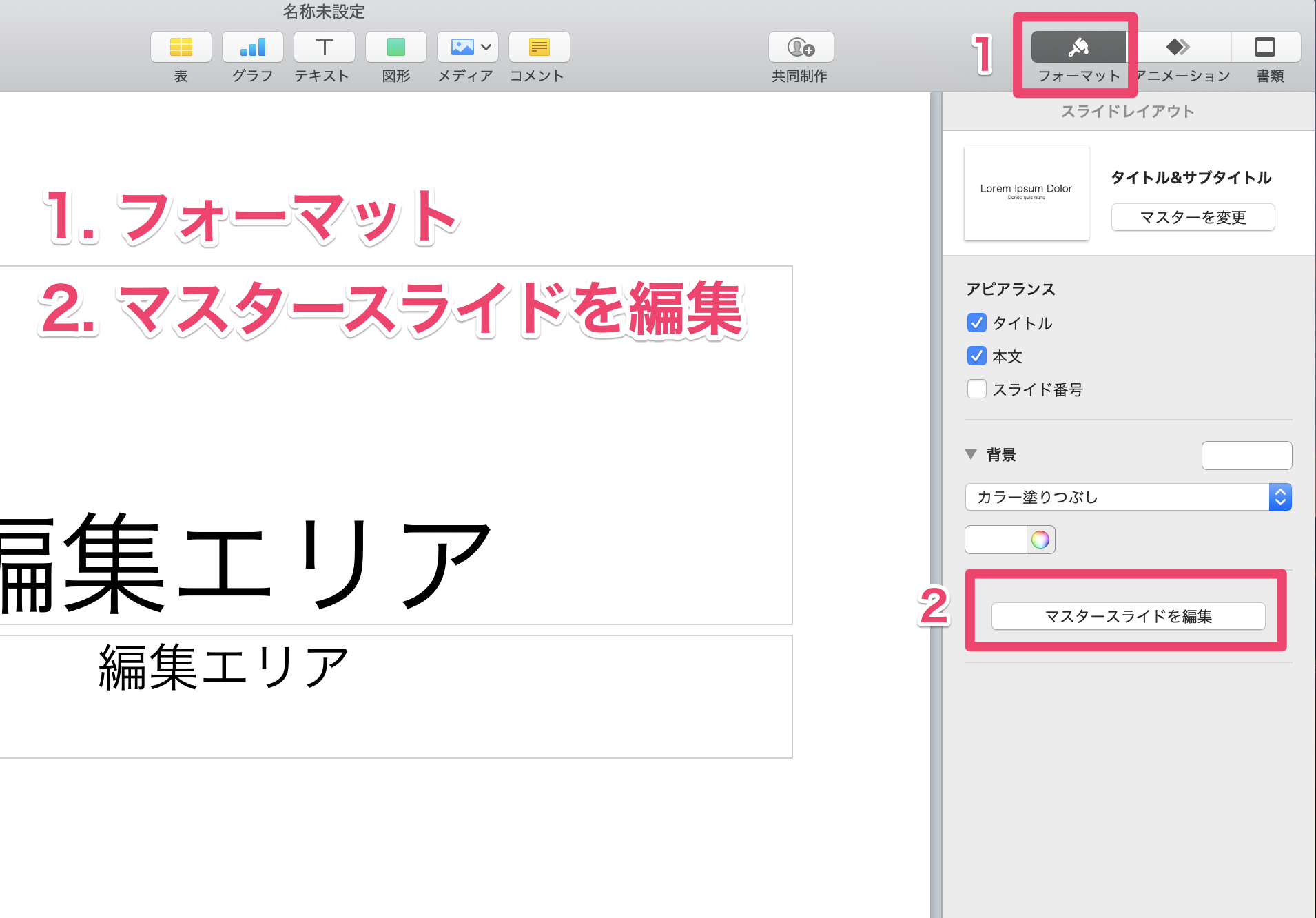Select the Lorem Ipsum Dolor layout thumbnail
The height and width of the screenshot is (918, 1316).
pos(1025,193)
